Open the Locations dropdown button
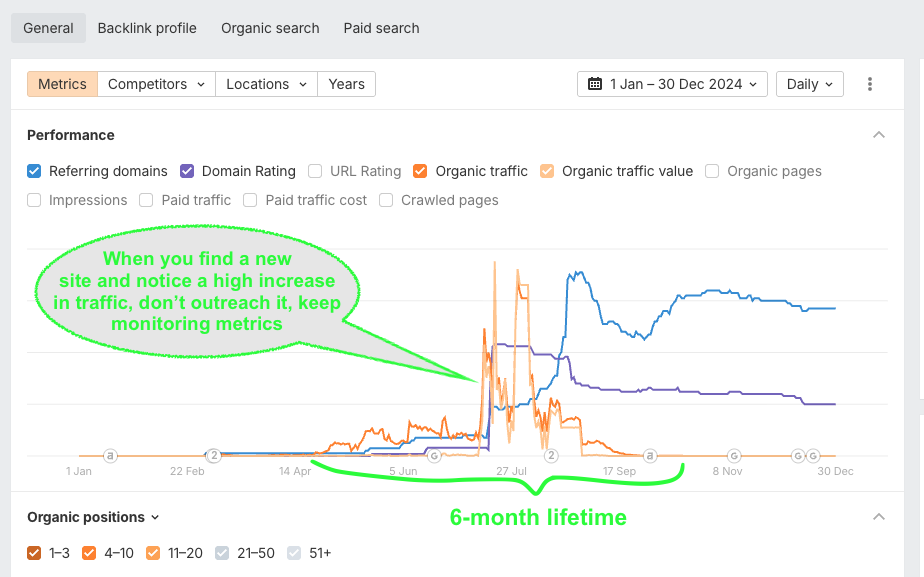 tap(266, 84)
